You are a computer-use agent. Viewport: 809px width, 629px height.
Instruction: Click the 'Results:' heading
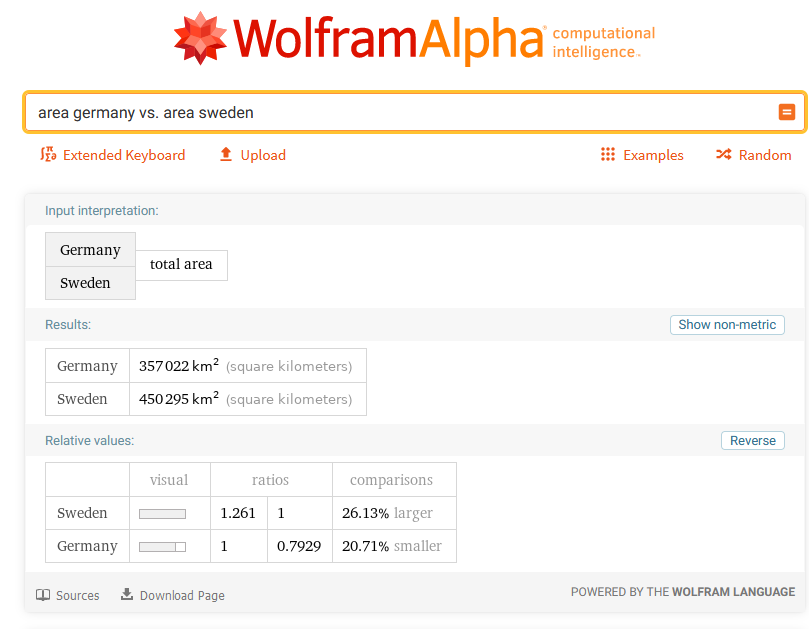coord(68,325)
